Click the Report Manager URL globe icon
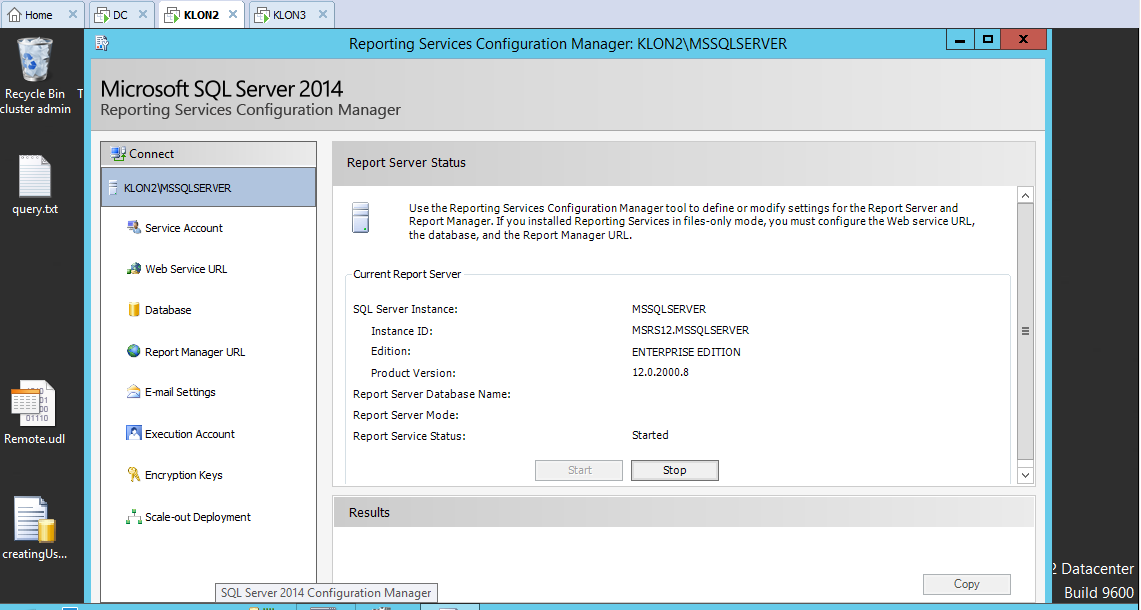The width and height of the screenshot is (1141, 610). click(134, 351)
